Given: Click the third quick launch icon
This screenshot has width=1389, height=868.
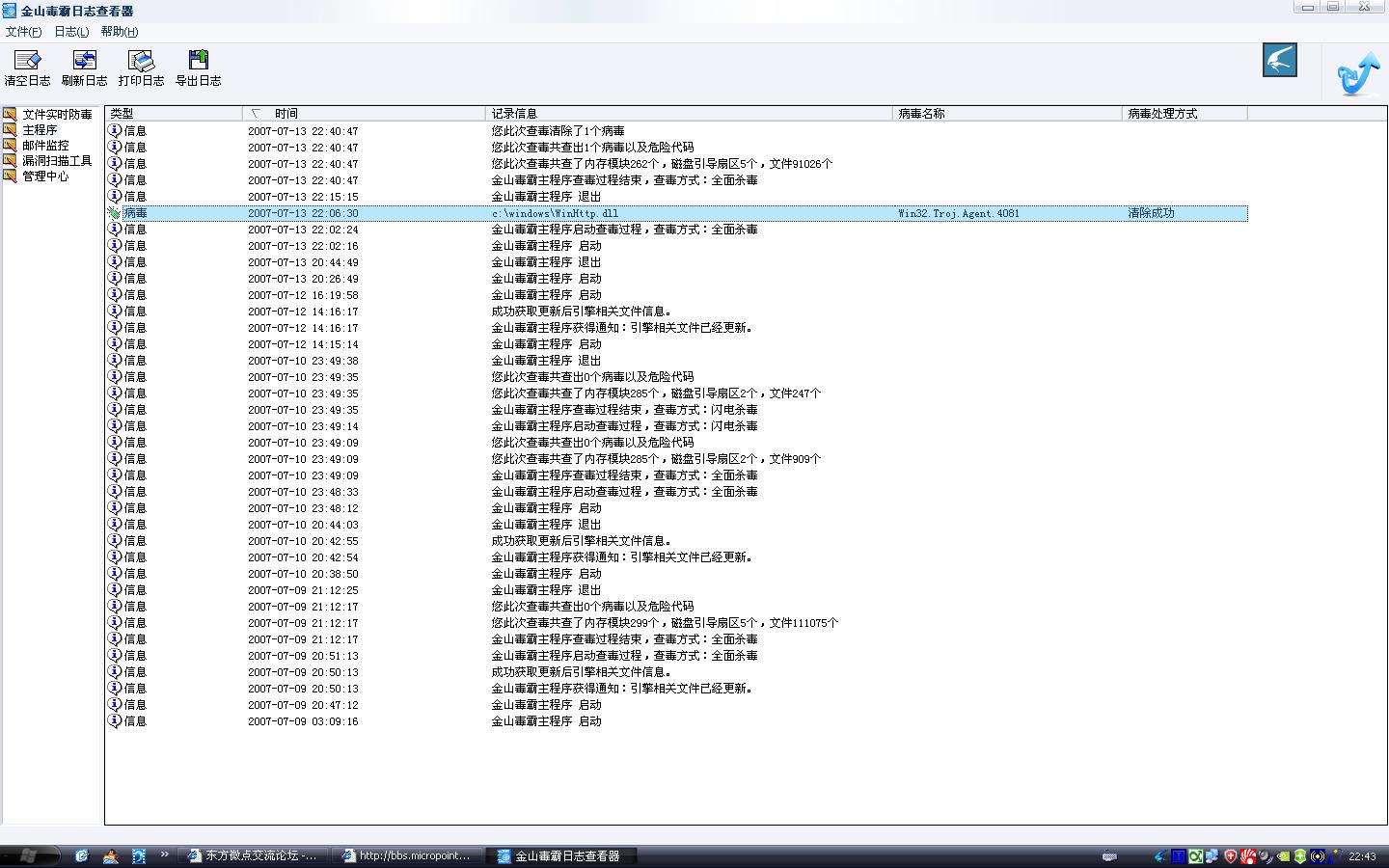Looking at the screenshot, I should coord(139,855).
